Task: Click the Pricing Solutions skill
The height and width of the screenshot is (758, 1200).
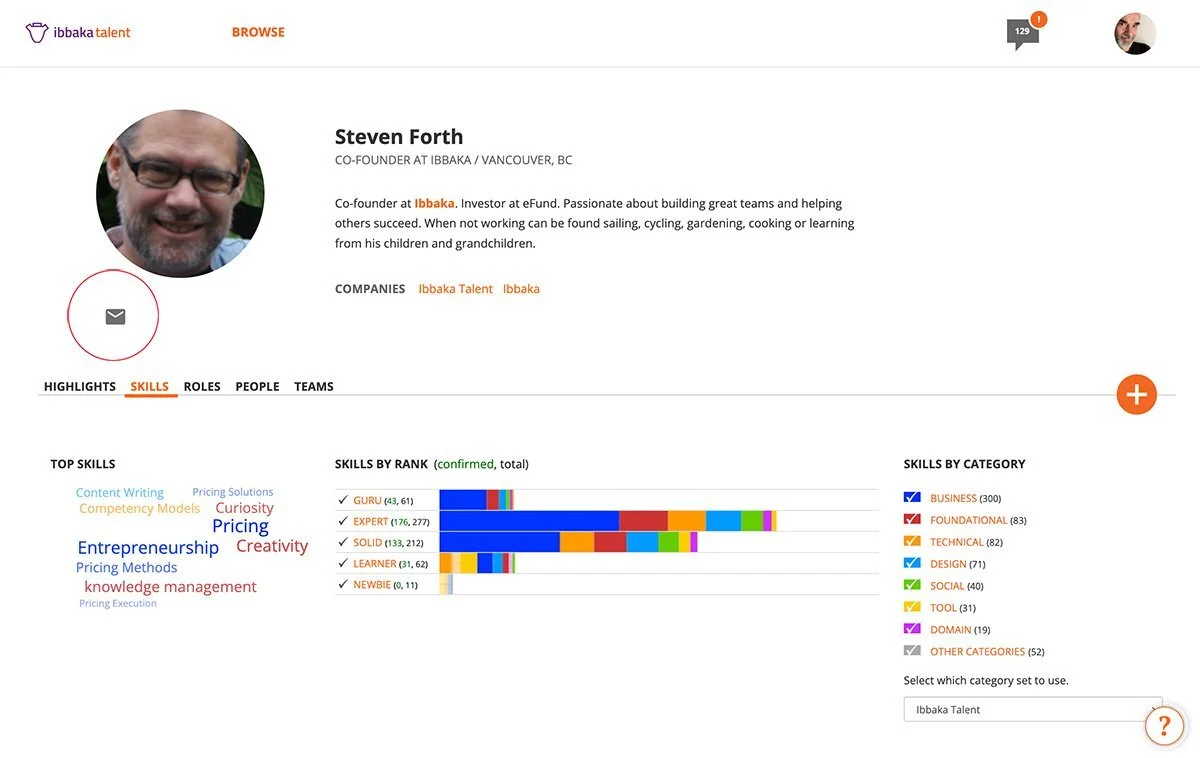Action: pos(232,492)
